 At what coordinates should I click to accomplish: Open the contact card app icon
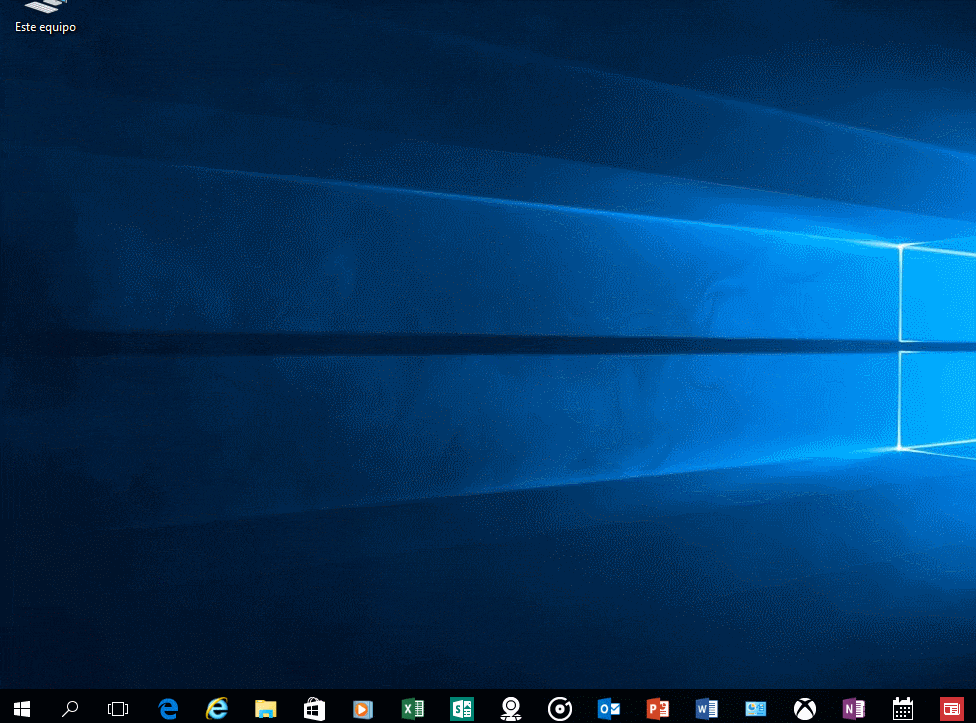756,709
